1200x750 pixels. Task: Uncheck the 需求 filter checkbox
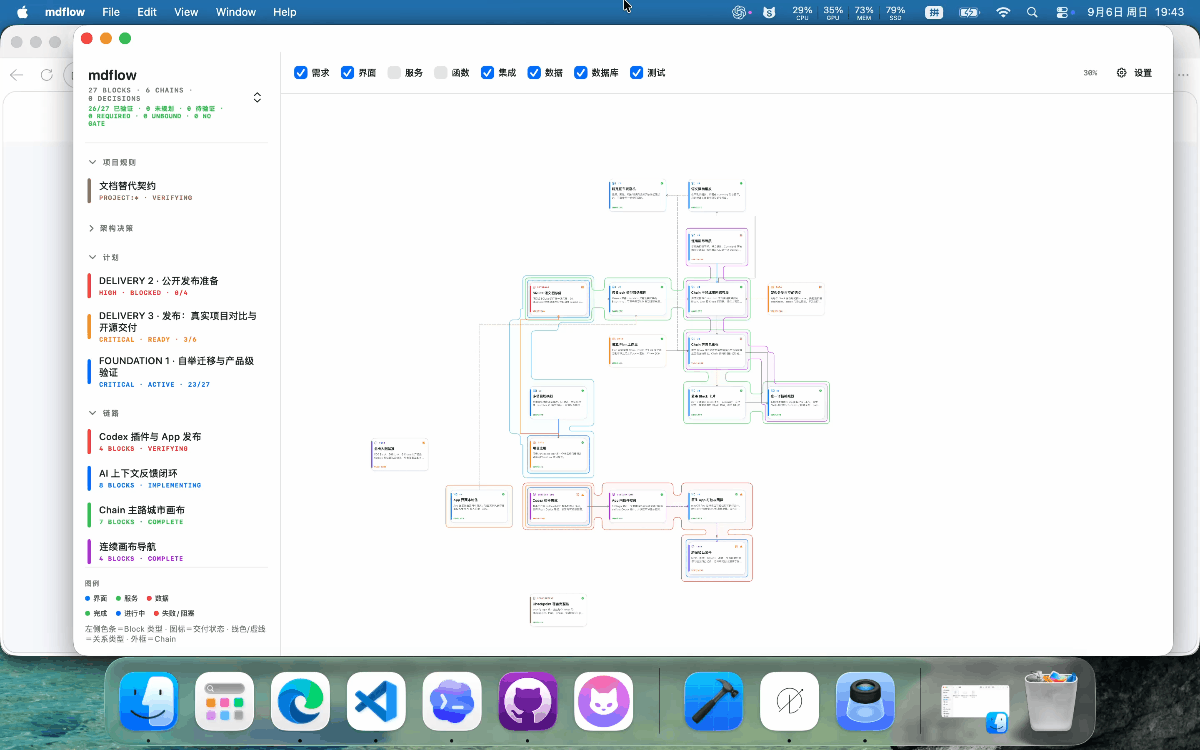(x=300, y=73)
